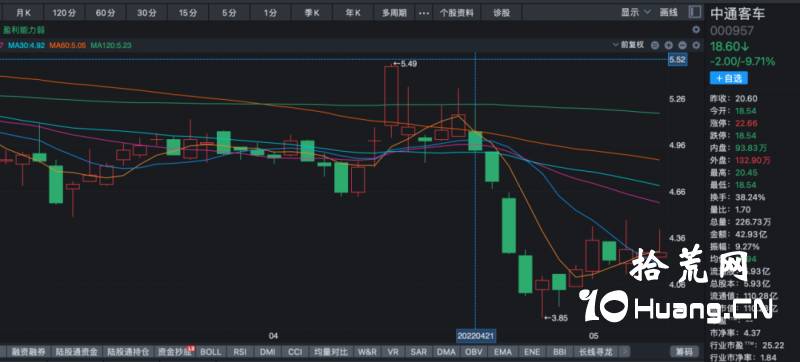Click stock code 000957
The image size is (800, 362).
(x=732, y=31)
